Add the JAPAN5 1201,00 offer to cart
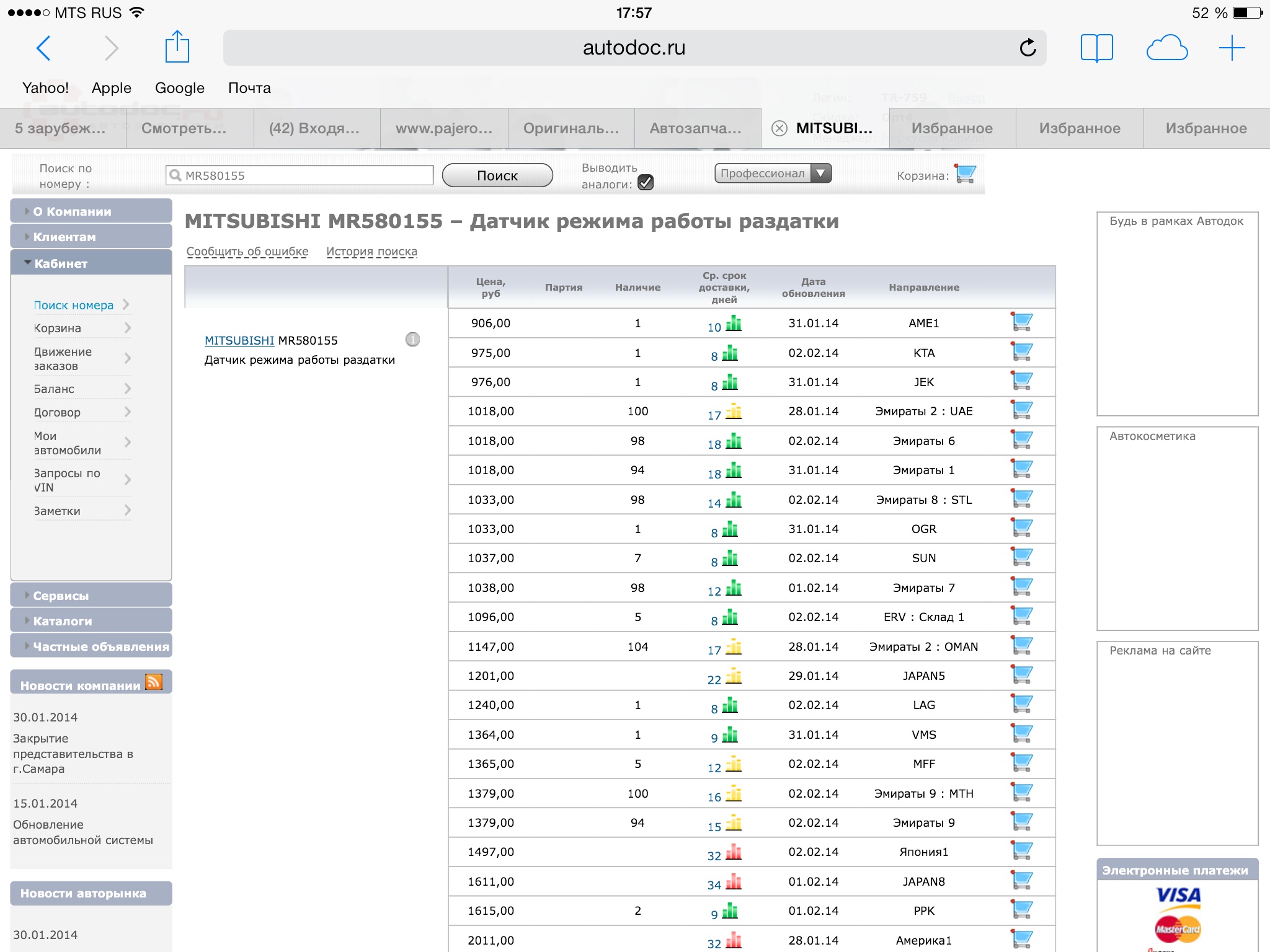The image size is (1270, 952). (x=1021, y=674)
